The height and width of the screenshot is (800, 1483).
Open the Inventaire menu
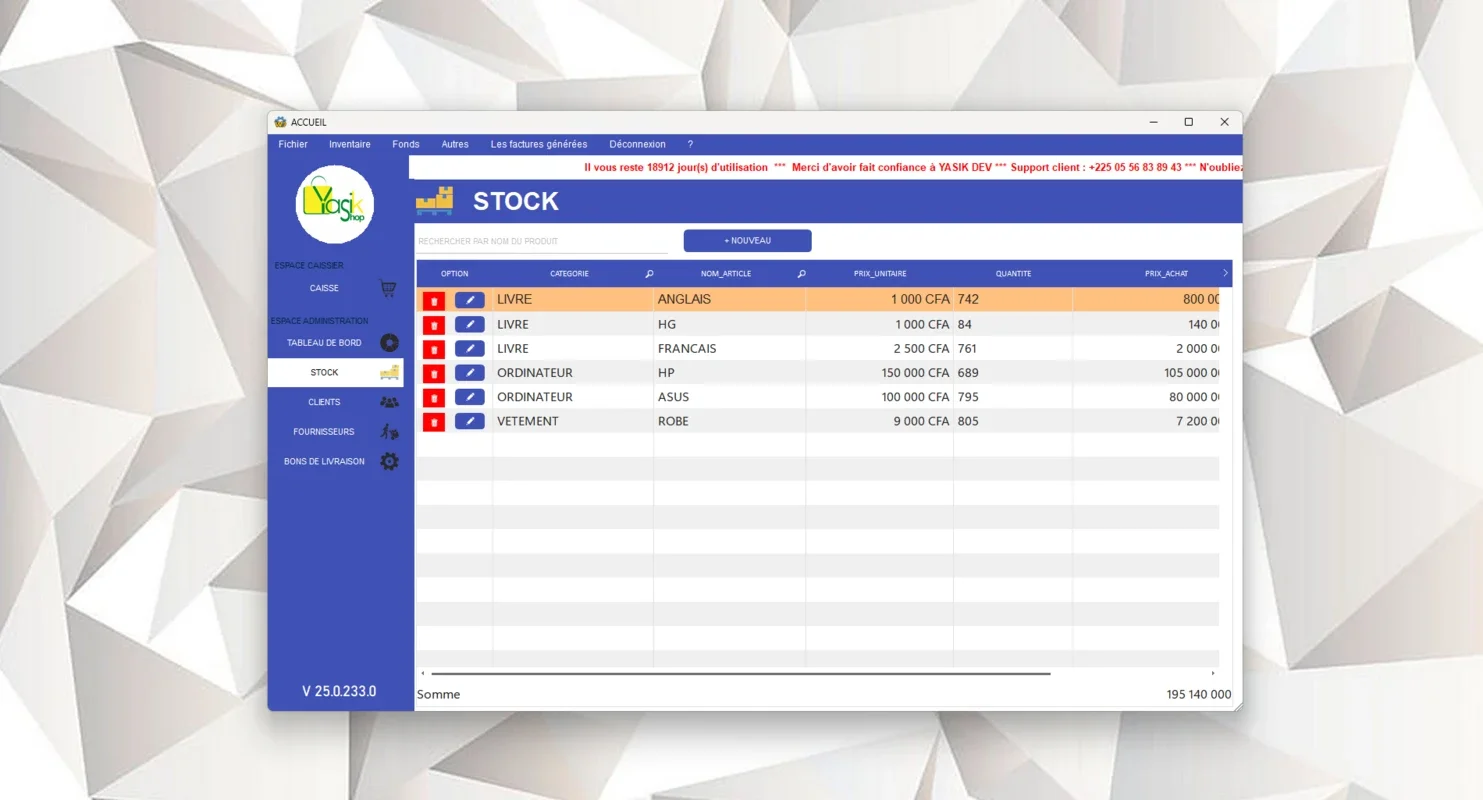pyautogui.click(x=350, y=144)
